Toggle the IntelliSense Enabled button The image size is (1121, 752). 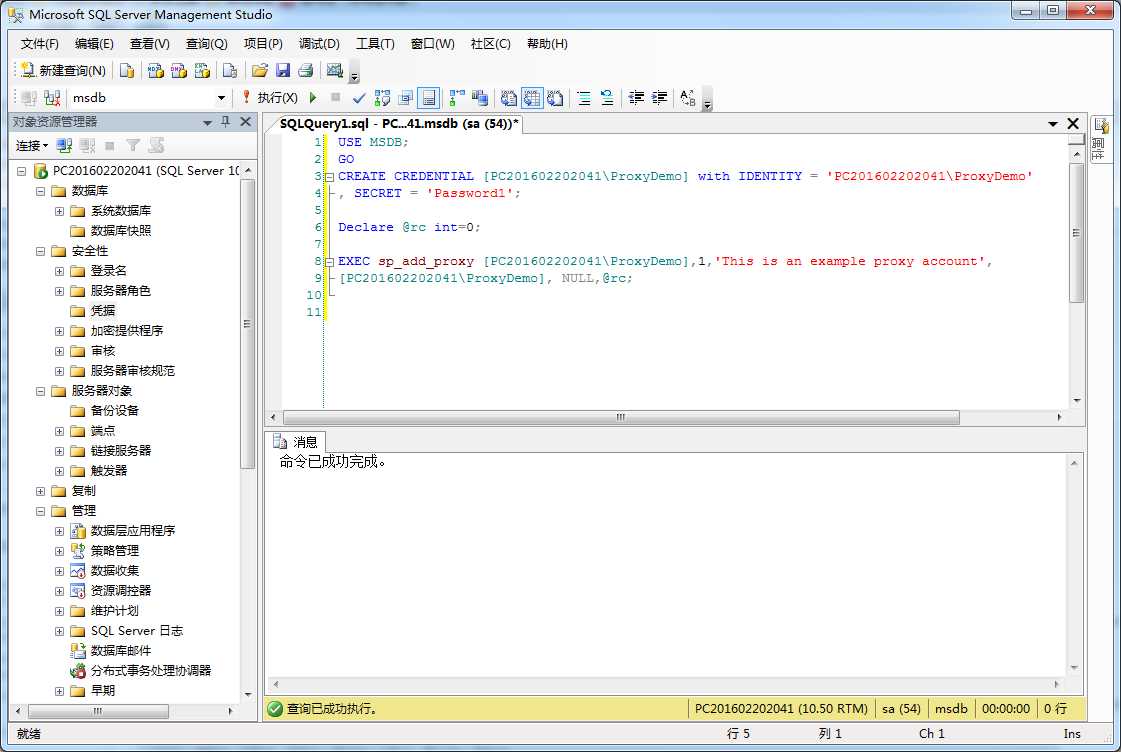pyautogui.click(x=428, y=98)
